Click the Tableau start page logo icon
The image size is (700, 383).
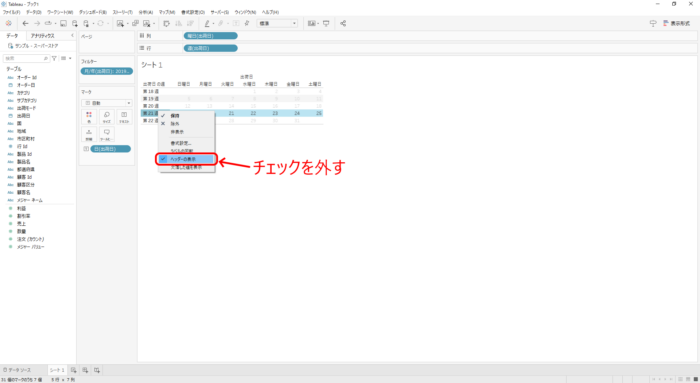click(x=8, y=23)
